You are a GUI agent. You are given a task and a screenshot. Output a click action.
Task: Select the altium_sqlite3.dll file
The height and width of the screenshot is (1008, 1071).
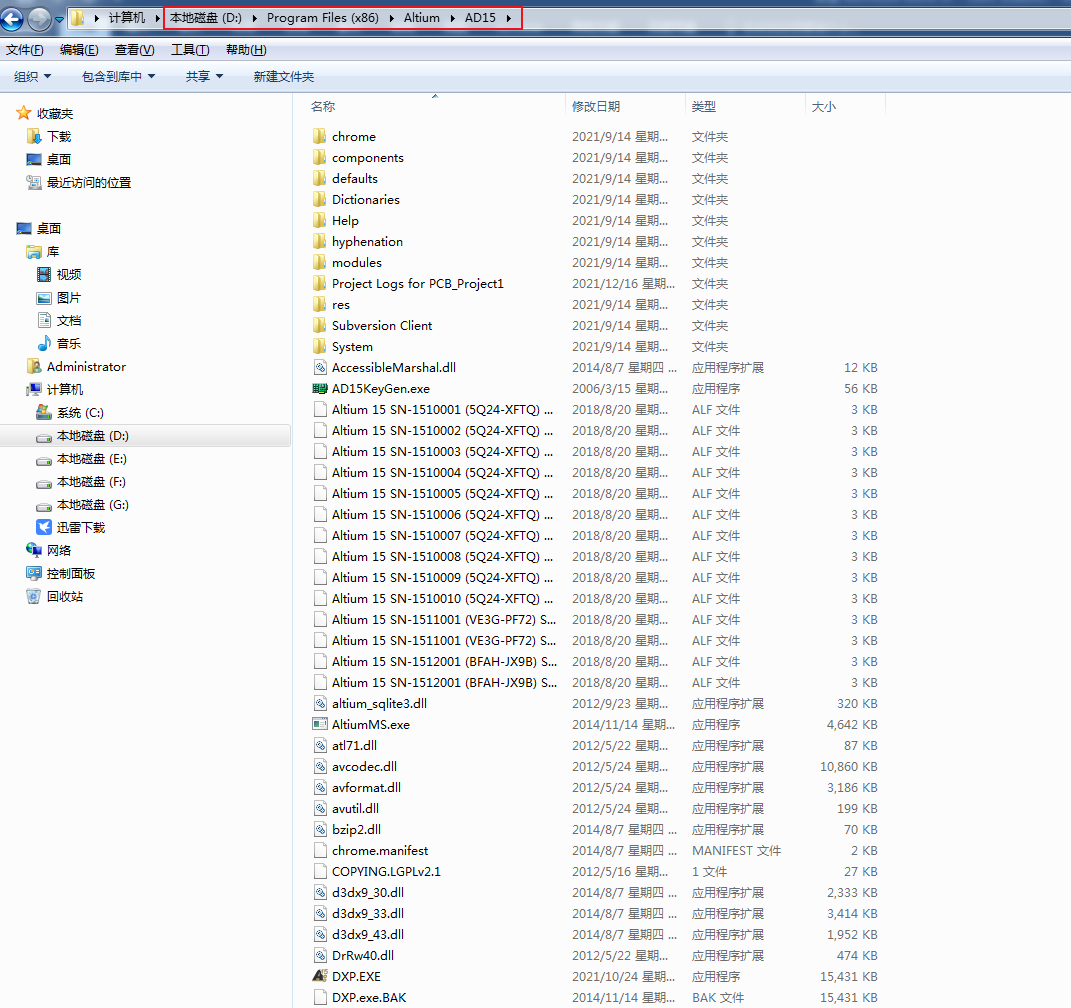(379, 703)
